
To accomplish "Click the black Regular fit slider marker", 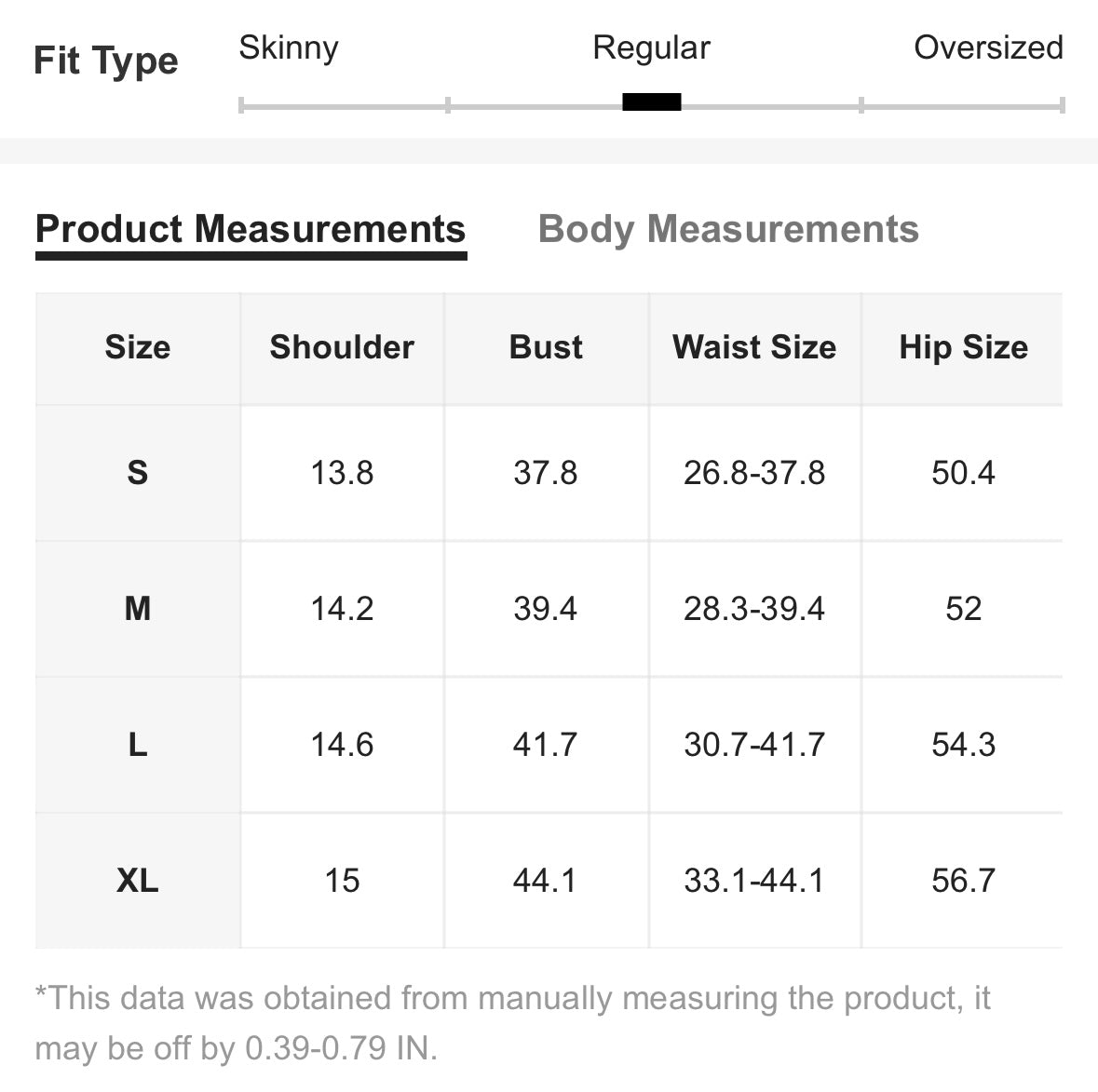I will [652, 102].
